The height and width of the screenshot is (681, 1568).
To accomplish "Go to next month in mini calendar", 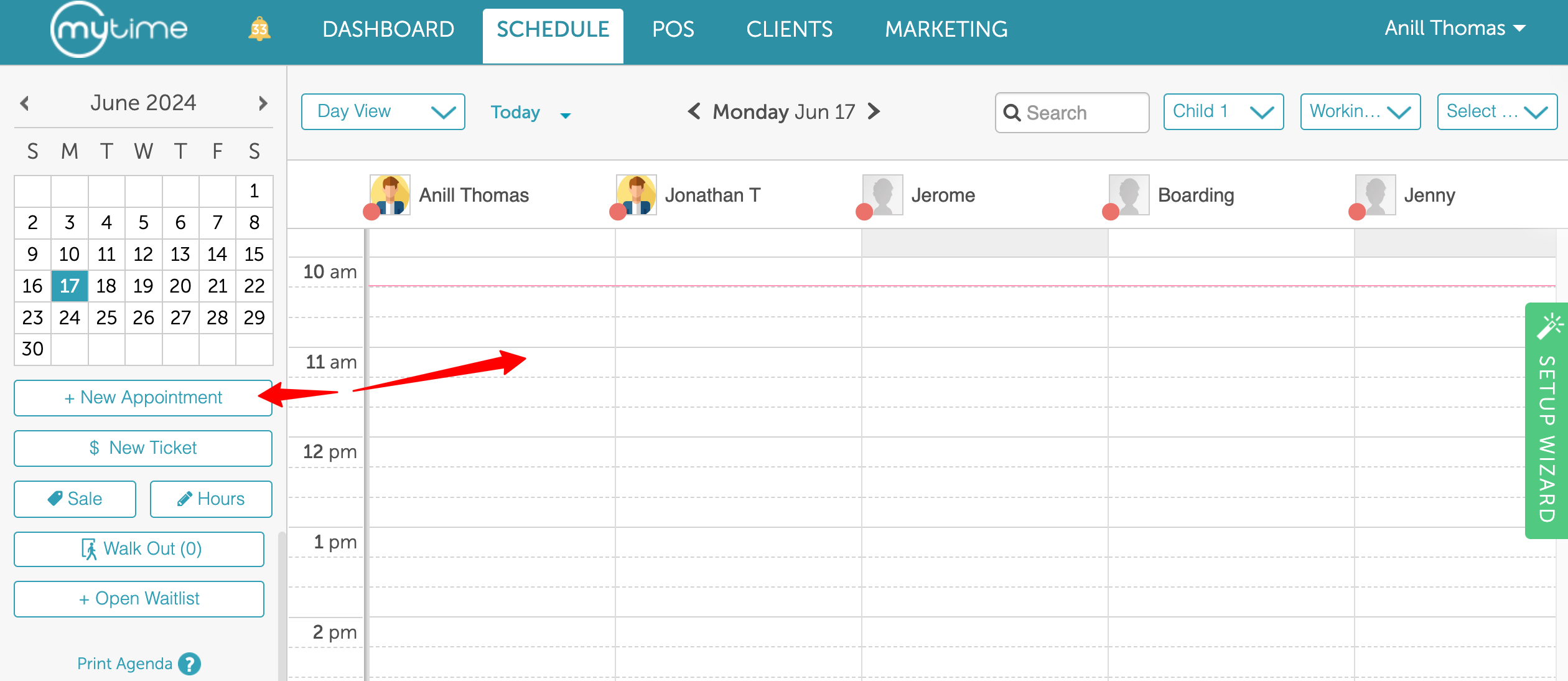I will point(263,103).
